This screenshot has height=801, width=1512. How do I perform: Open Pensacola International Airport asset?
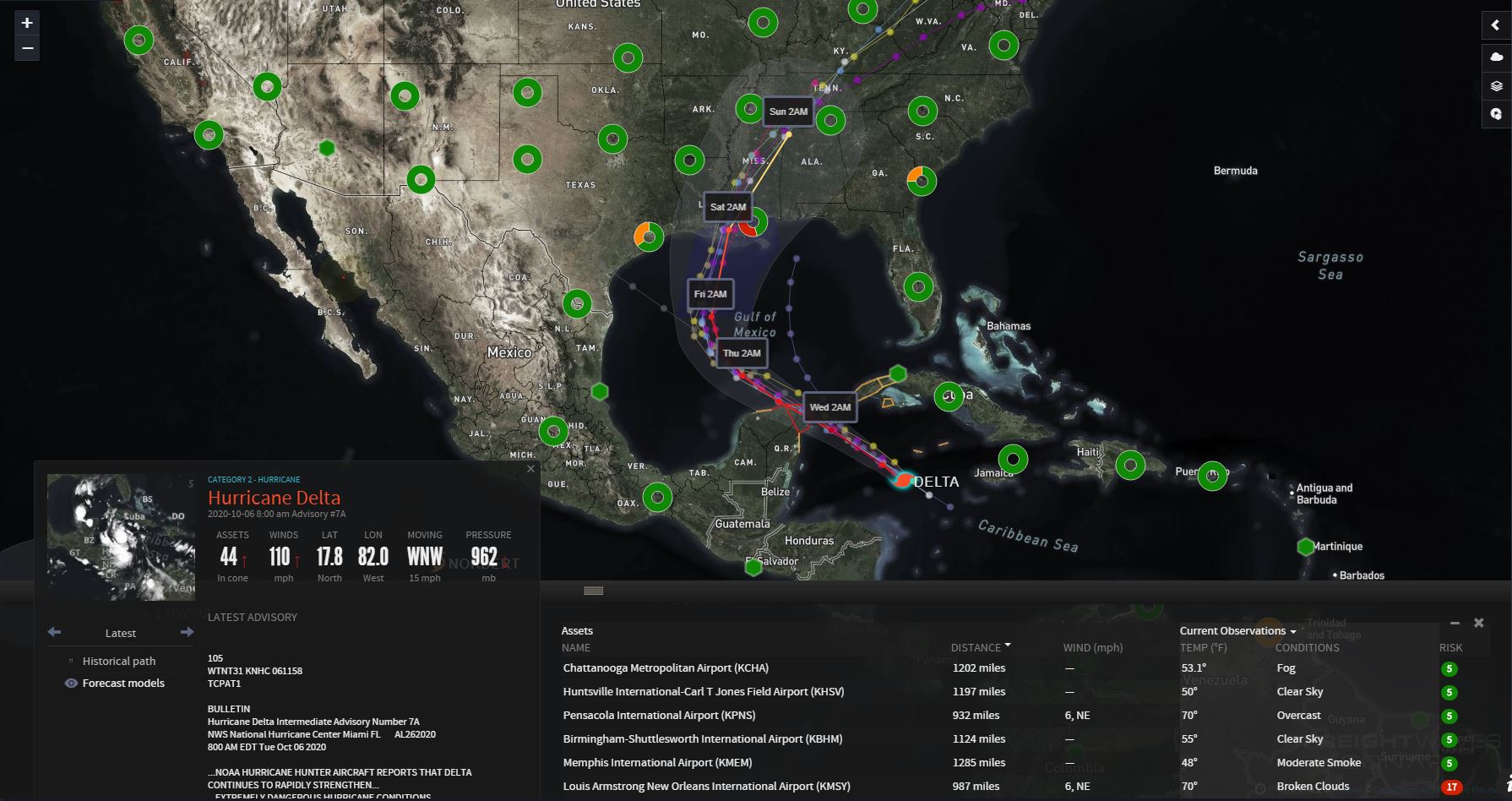(x=659, y=716)
